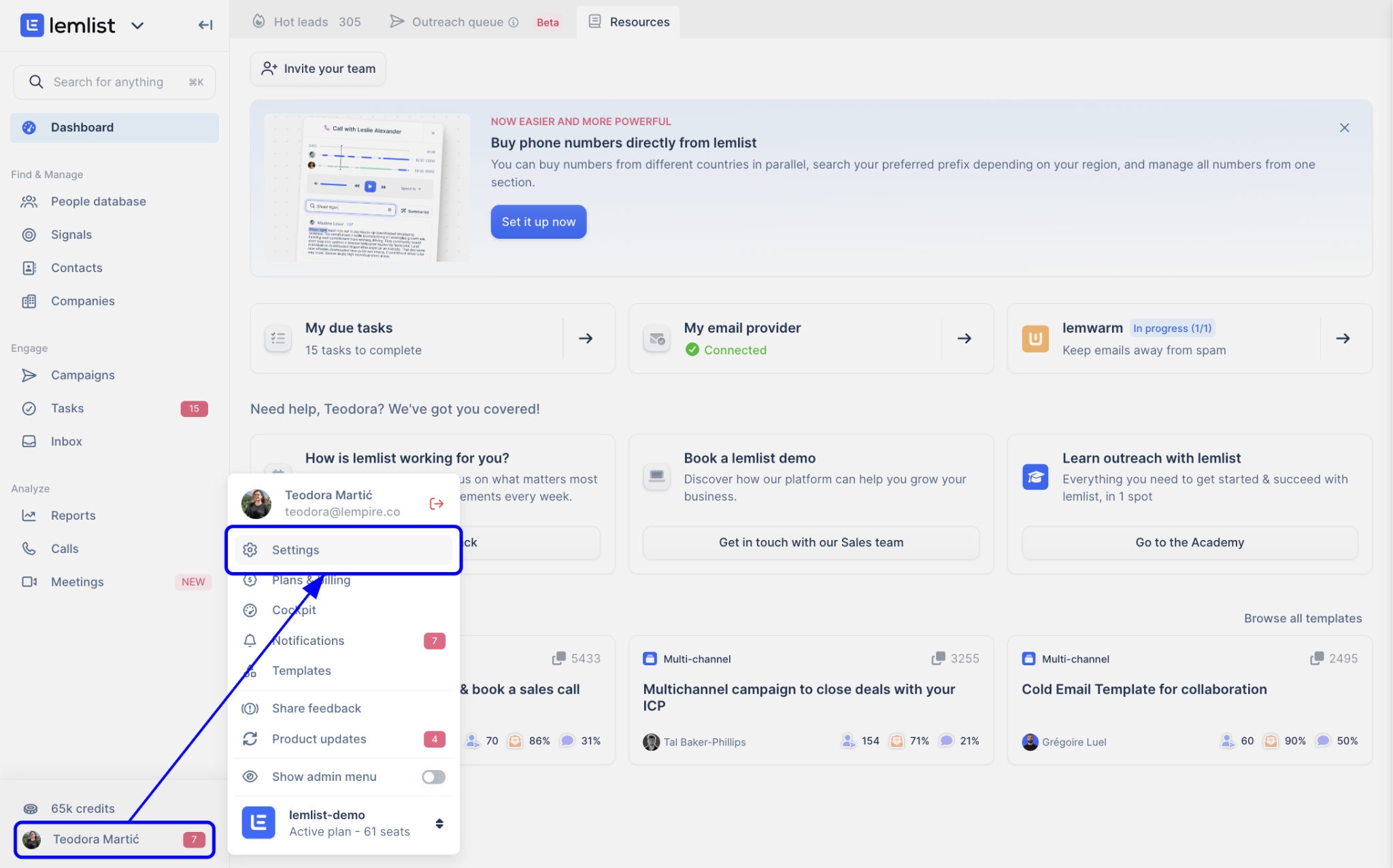Viewport: 1393px width, 868px height.
Task: Choose Share feedback menu entry
Action: 343,709
